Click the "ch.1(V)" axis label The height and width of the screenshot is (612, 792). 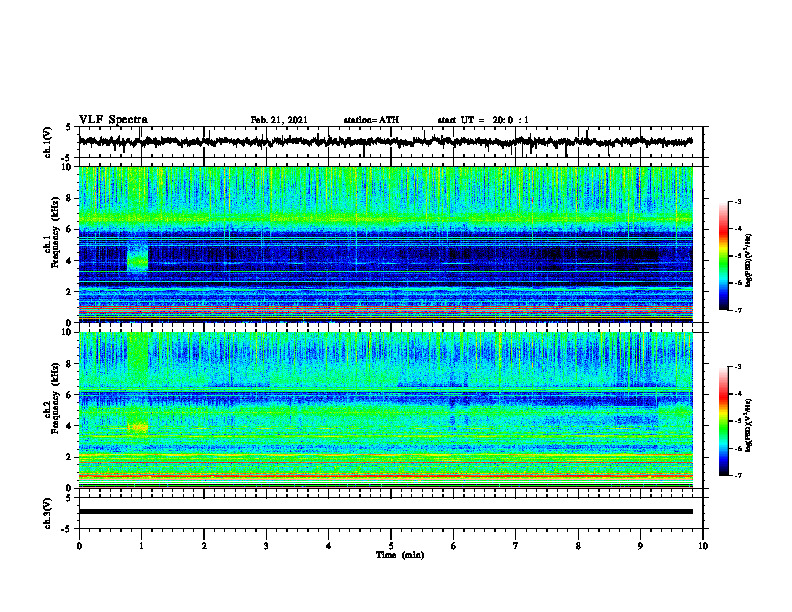coord(48,142)
